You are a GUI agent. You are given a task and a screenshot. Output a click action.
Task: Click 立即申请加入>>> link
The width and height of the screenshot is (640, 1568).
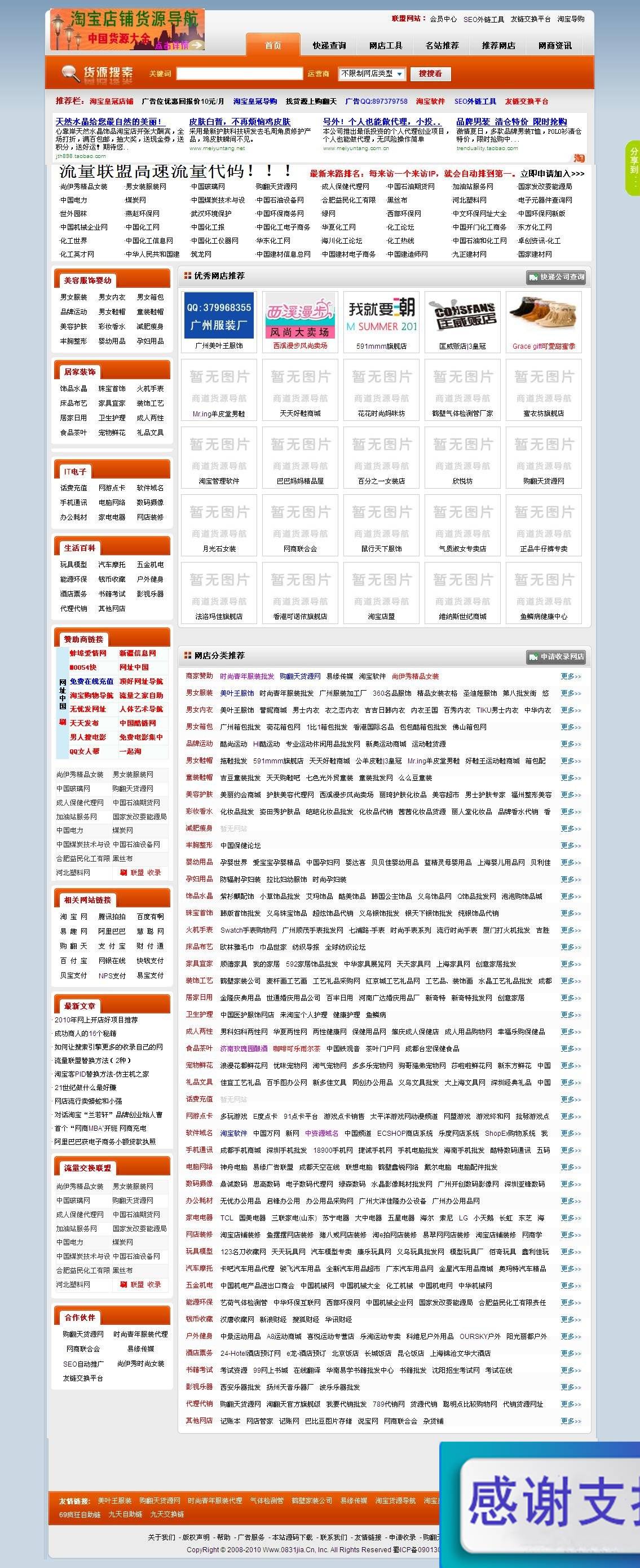[x=553, y=173]
